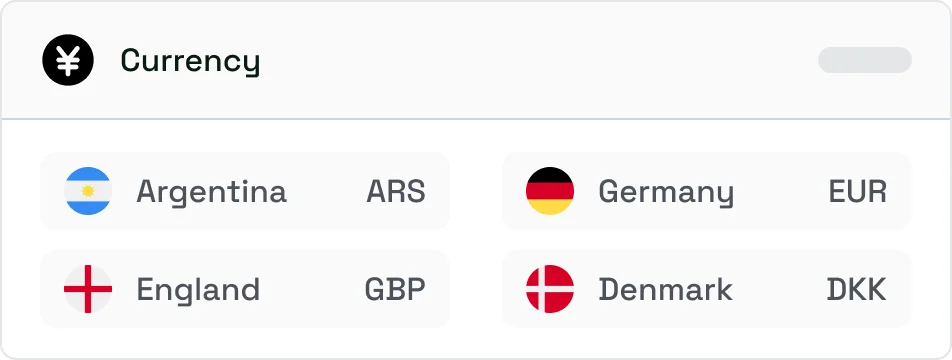Click the Argentina country name
Image resolution: width=952 pixels, height=360 pixels.
click(211, 192)
